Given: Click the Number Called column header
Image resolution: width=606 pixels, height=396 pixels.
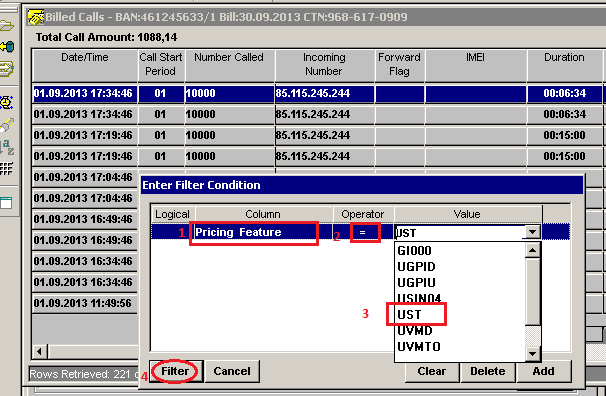Looking at the screenshot, I should [230, 65].
